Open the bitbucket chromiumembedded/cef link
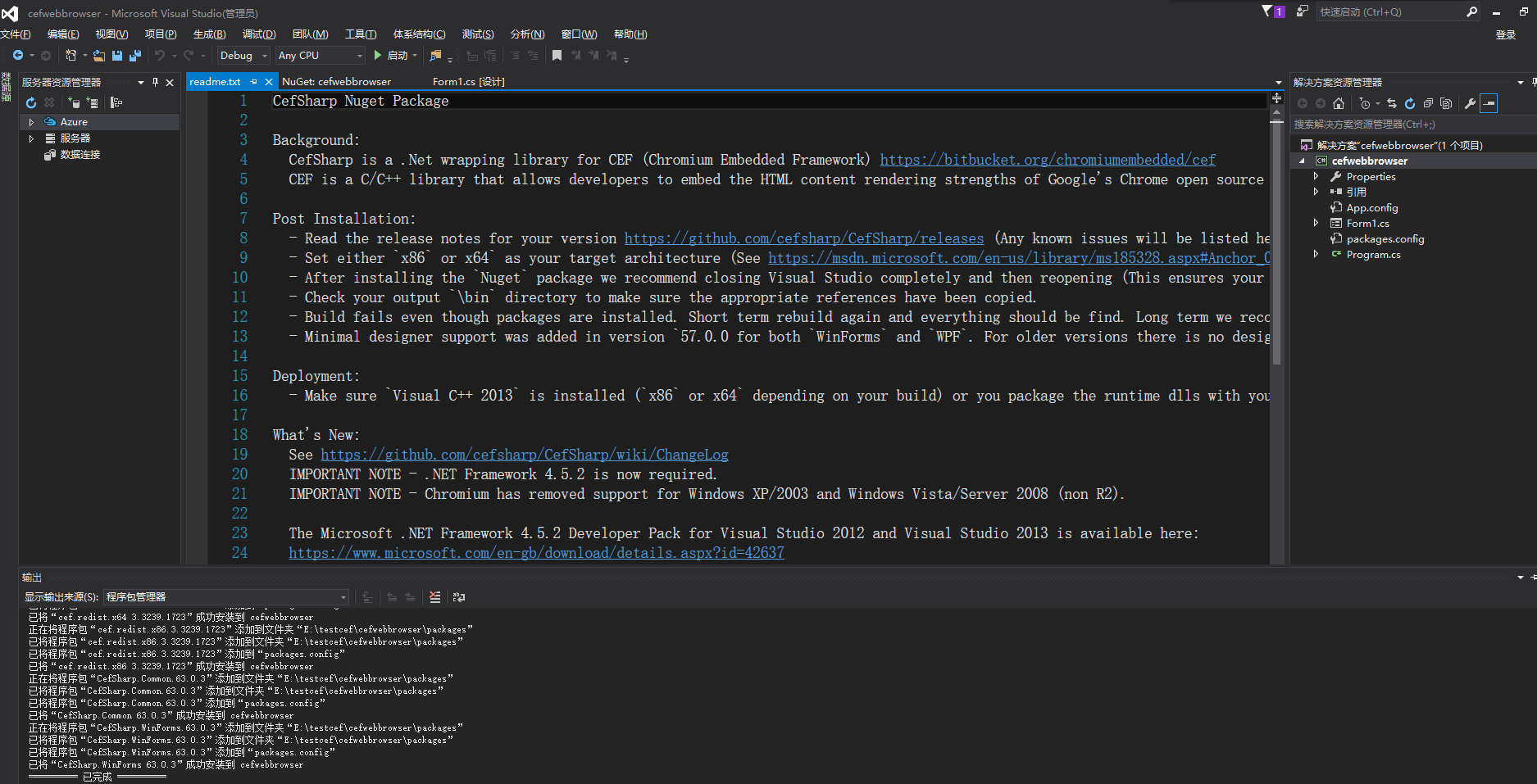Screen dimensions: 1537x784 (1048, 160)
